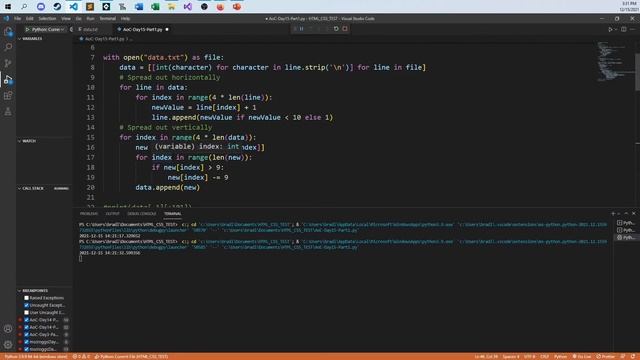Close the terminal panel
This screenshot has height=360, width=640.
(x=633, y=213)
